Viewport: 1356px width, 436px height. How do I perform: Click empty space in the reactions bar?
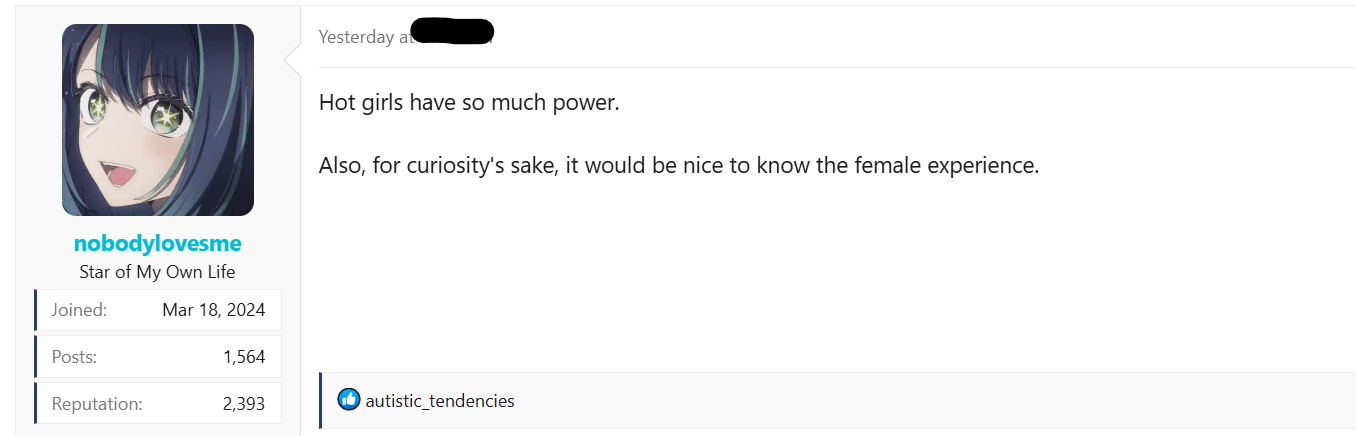pyautogui.click(x=900, y=401)
